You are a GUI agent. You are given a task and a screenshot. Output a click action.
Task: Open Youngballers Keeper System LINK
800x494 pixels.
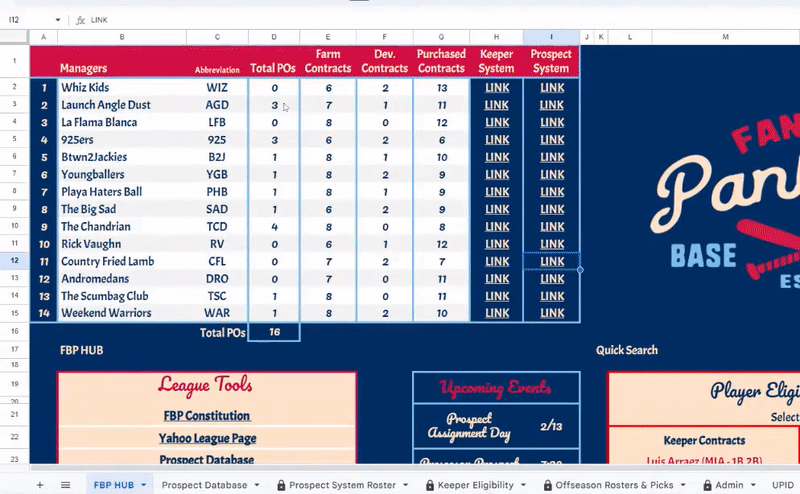tap(497, 175)
